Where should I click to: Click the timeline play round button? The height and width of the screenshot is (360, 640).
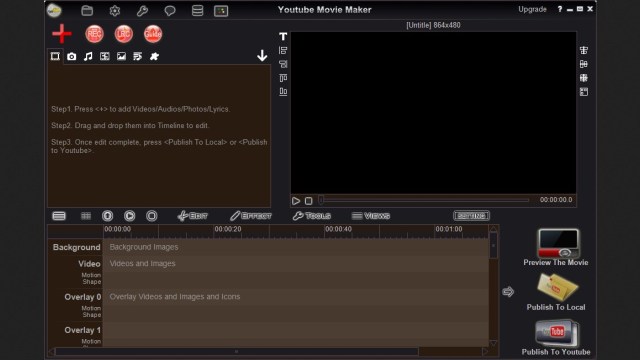[130, 216]
